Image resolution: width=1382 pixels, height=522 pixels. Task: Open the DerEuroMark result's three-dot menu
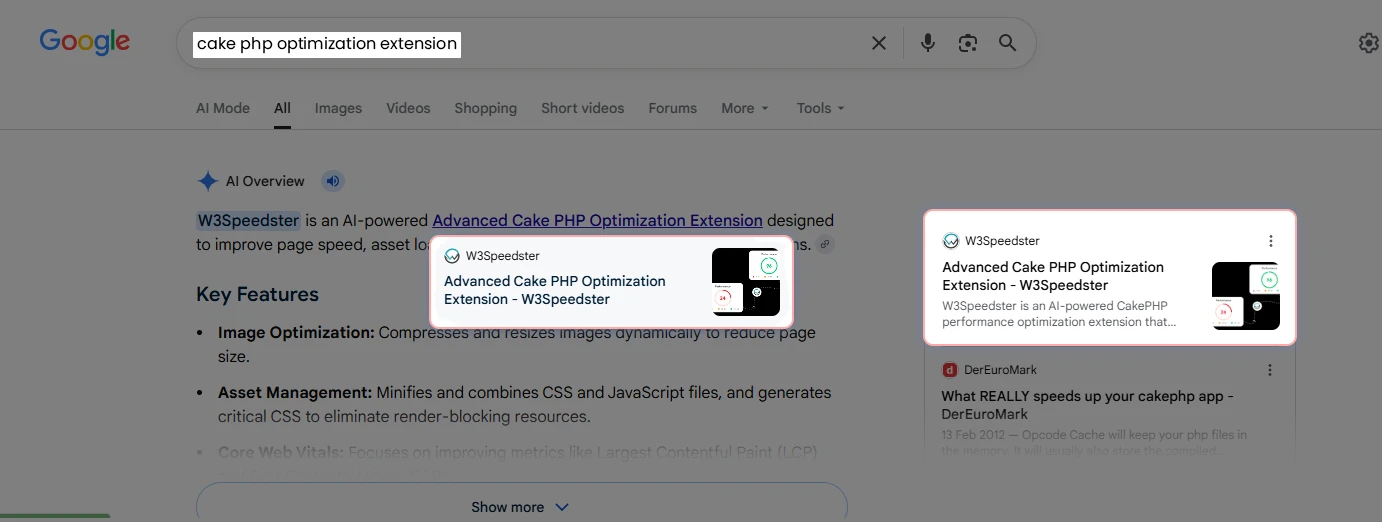[1270, 370]
